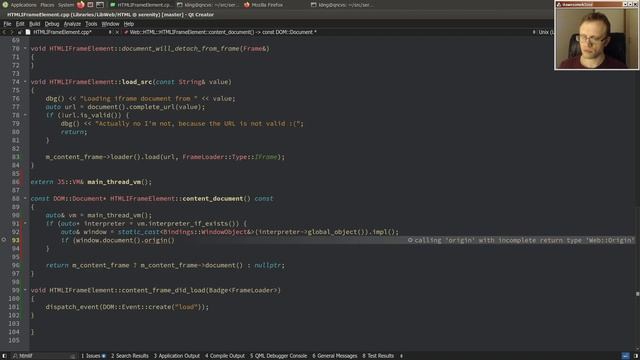Image resolution: width=640 pixels, height=360 pixels.
Task: Switch to HTMLIFrameElement.cpp Qt Creator taskbar entry
Action: pyautogui.click(x=141, y=5)
